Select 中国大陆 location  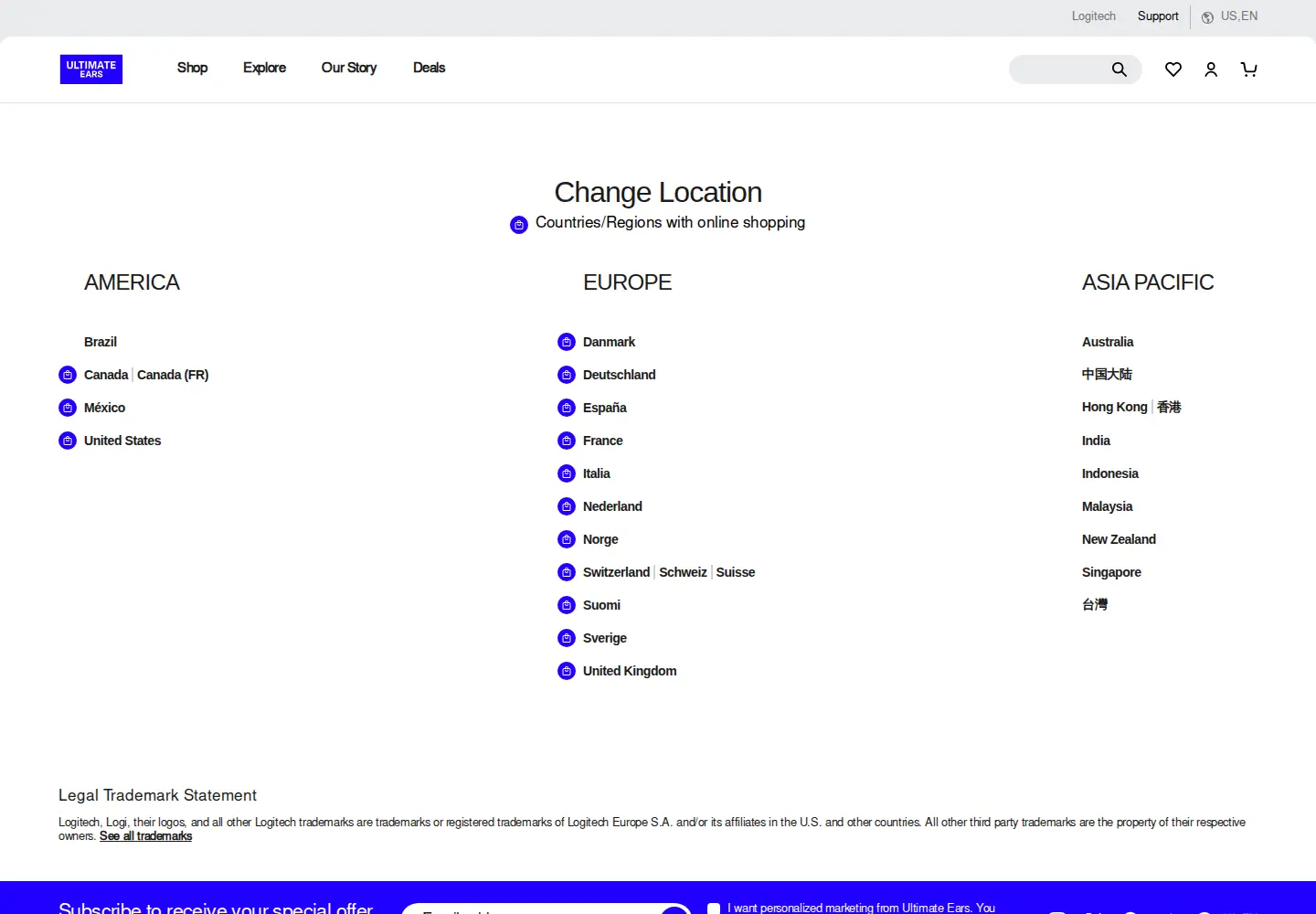[x=1107, y=374]
